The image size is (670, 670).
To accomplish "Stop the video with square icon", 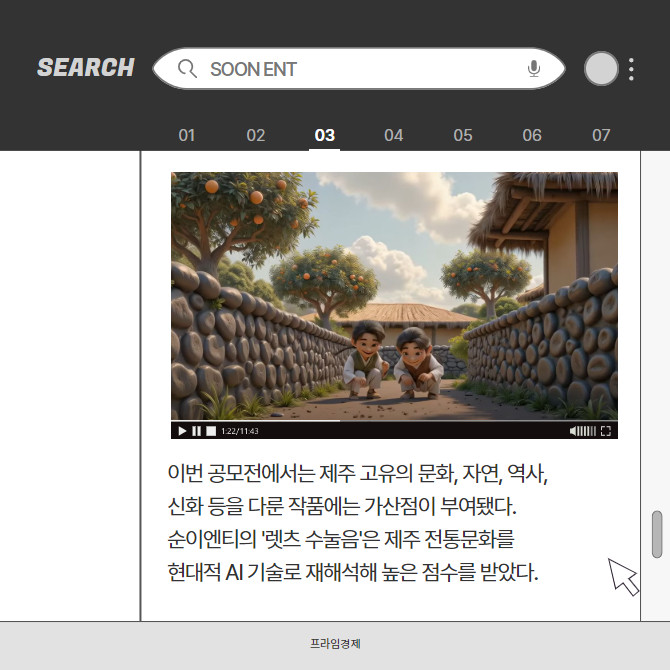I will [210, 431].
